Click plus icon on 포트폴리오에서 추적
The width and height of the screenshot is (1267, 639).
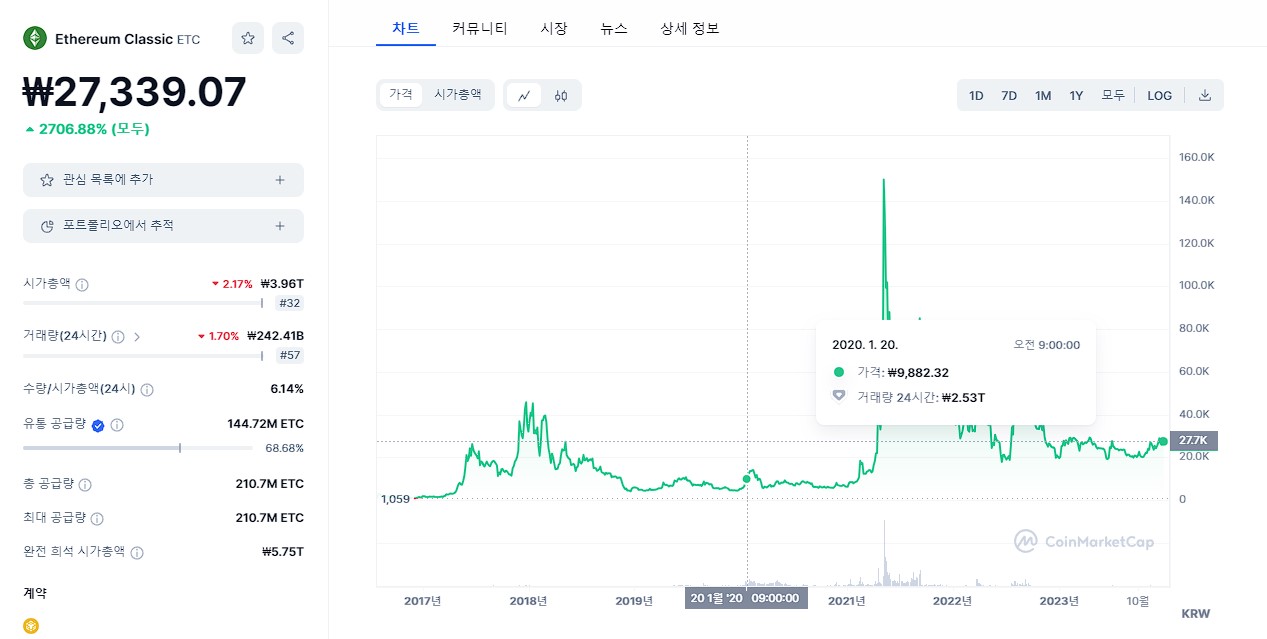click(x=280, y=226)
